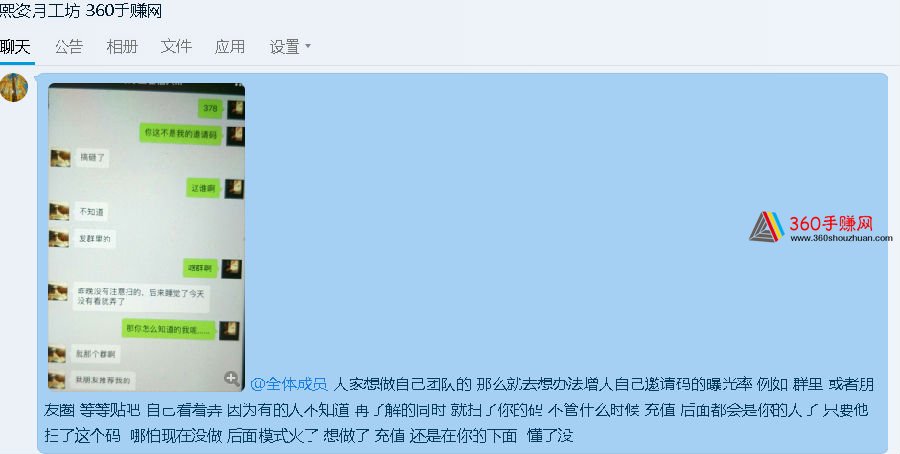Click the www.360shouzhuan.com watermark URL
This screenshot has width=900, height=454.
pos(841,238)
